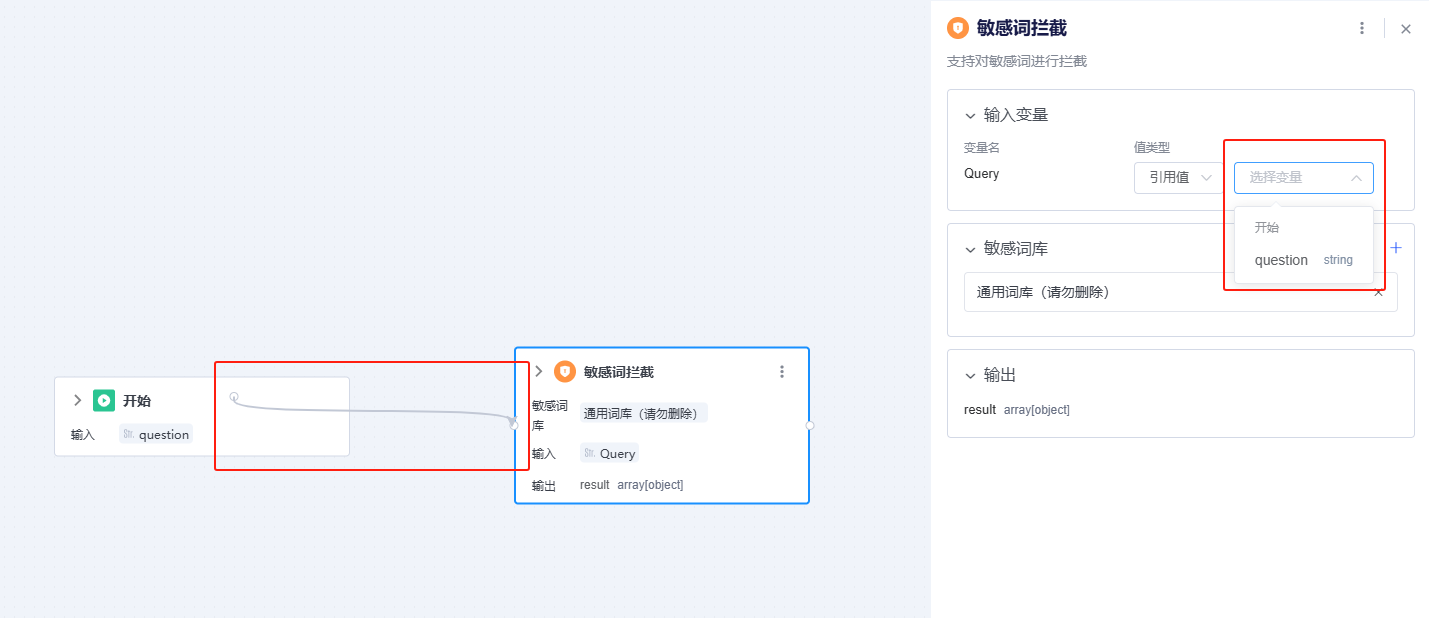The width and height of the screenshot is (1429, 618).
Task: Click the Query input tag on node
Action: (x=609, y=453)
